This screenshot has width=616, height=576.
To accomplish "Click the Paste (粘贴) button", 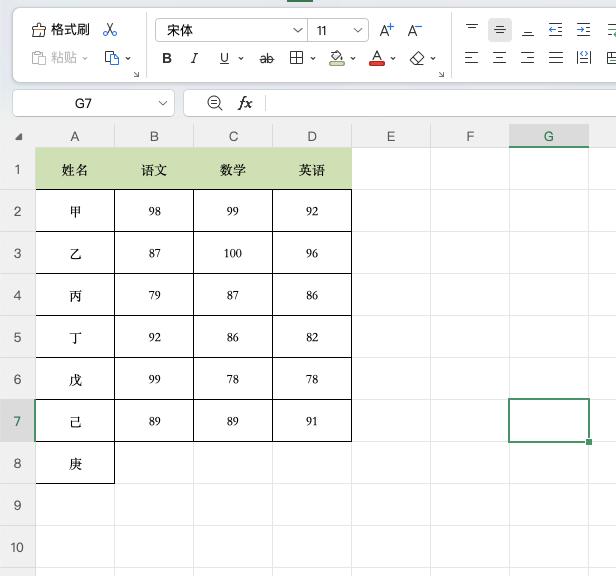I will click(x=54, y=58).
